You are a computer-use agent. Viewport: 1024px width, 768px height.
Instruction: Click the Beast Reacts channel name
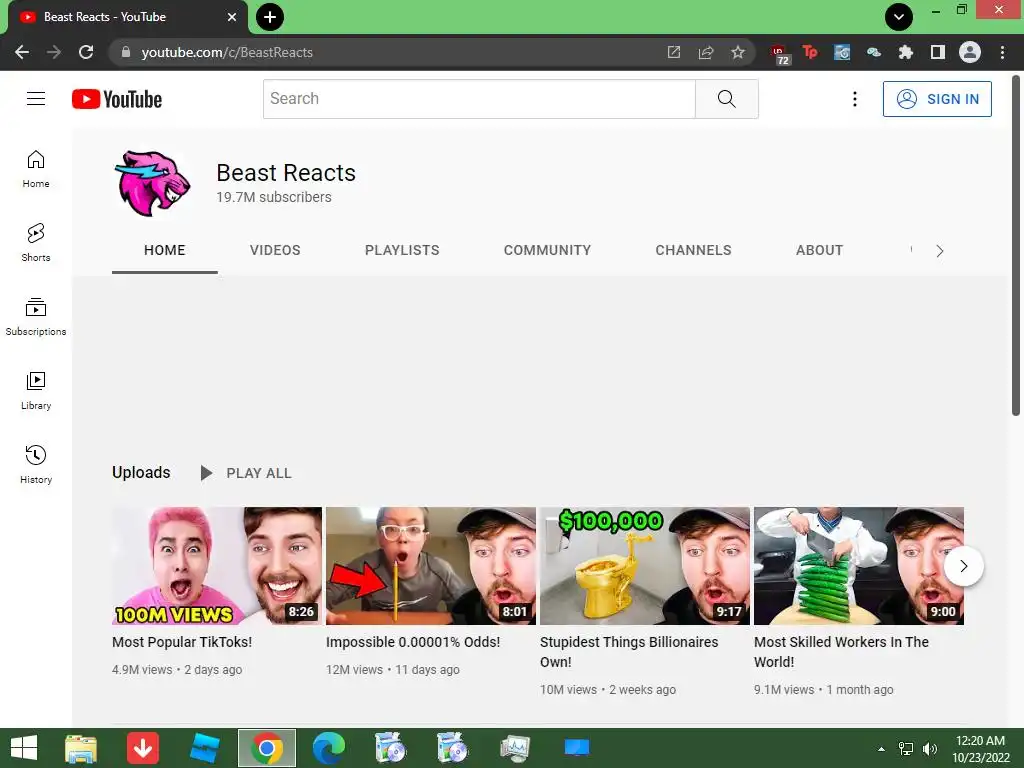(286, 173)
